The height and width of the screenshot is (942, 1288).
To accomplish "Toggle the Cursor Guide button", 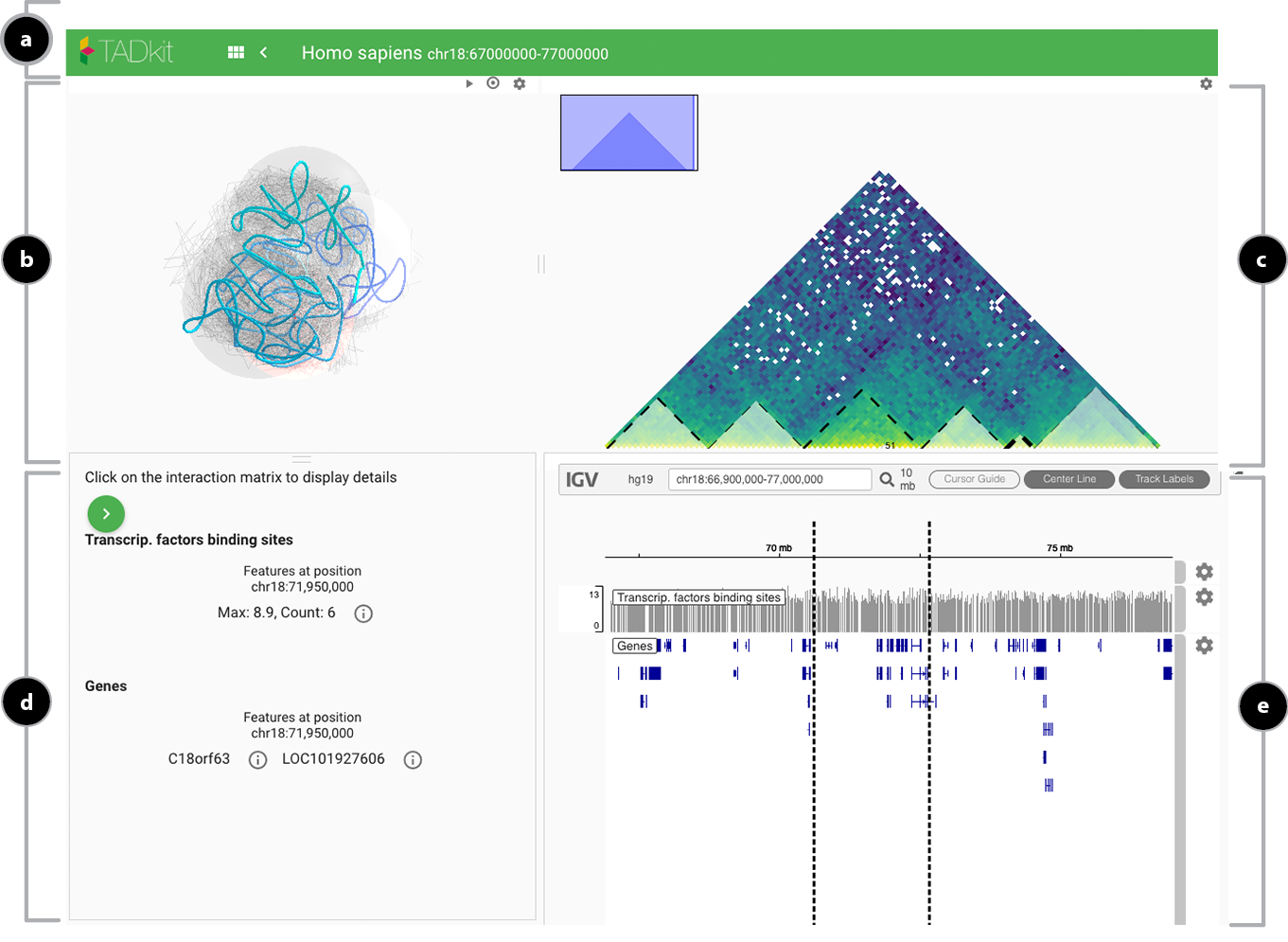I will pos(974,479).
